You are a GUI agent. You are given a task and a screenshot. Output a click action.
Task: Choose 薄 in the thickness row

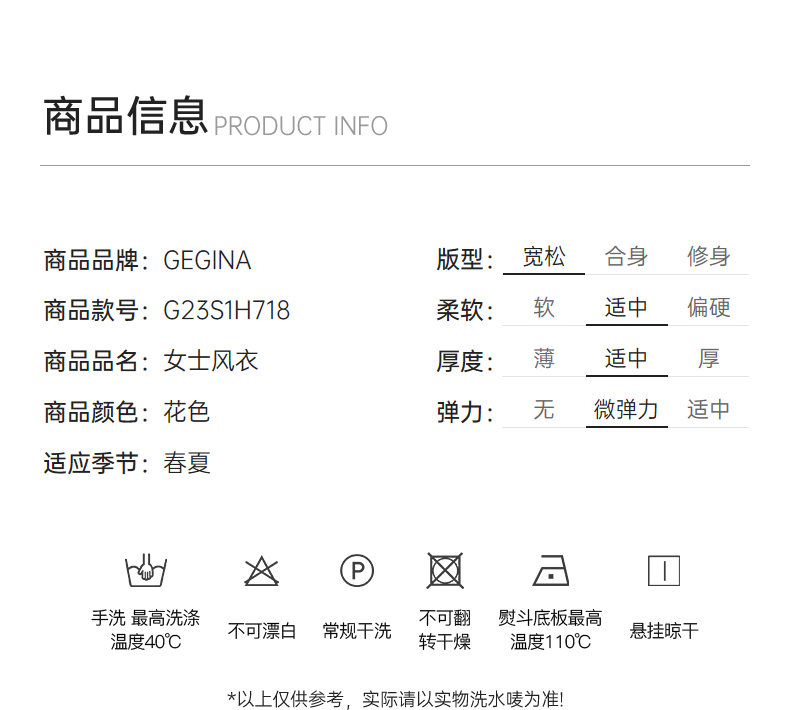pos(544,359)
